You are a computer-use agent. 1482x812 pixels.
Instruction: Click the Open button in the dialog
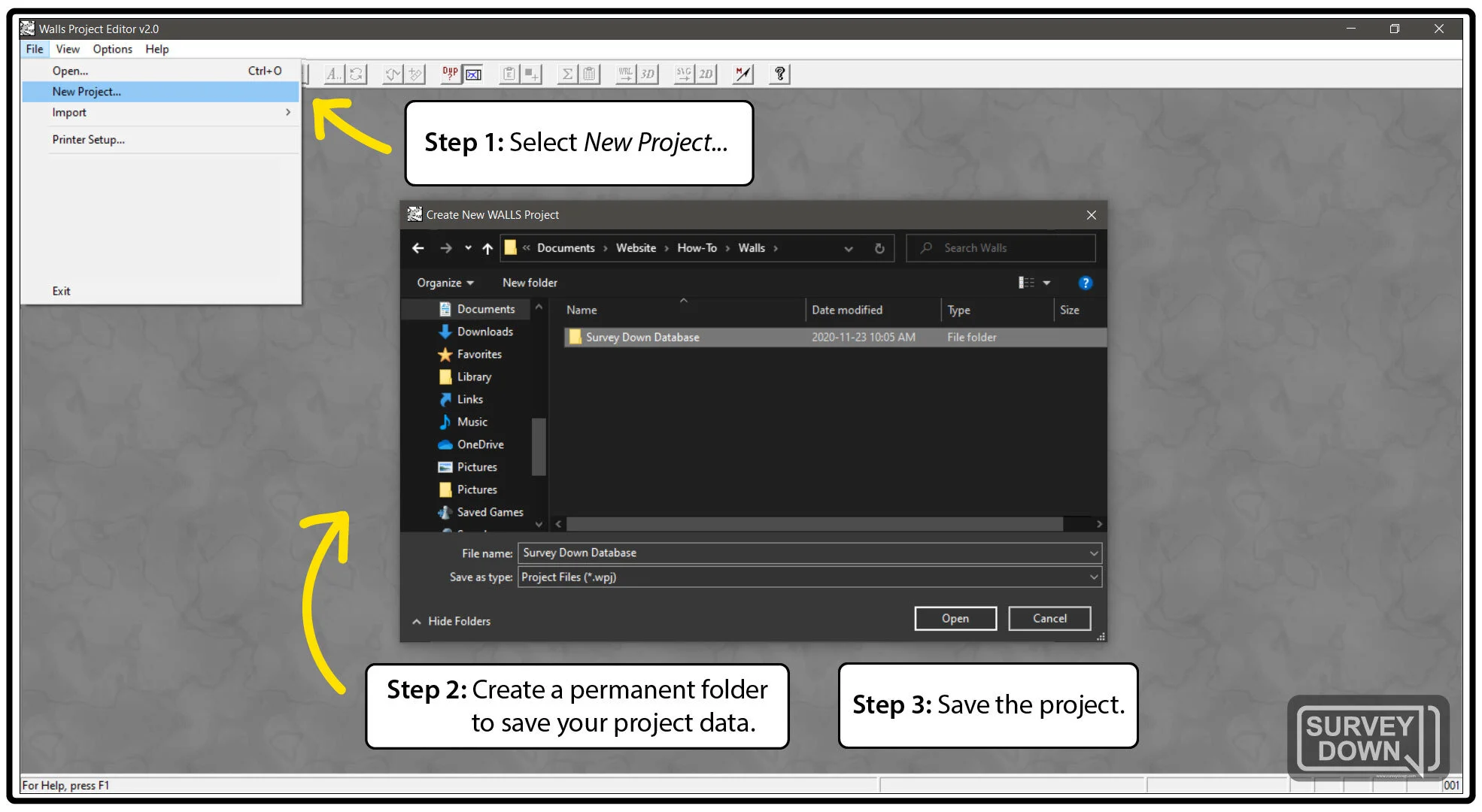point(955,619)
